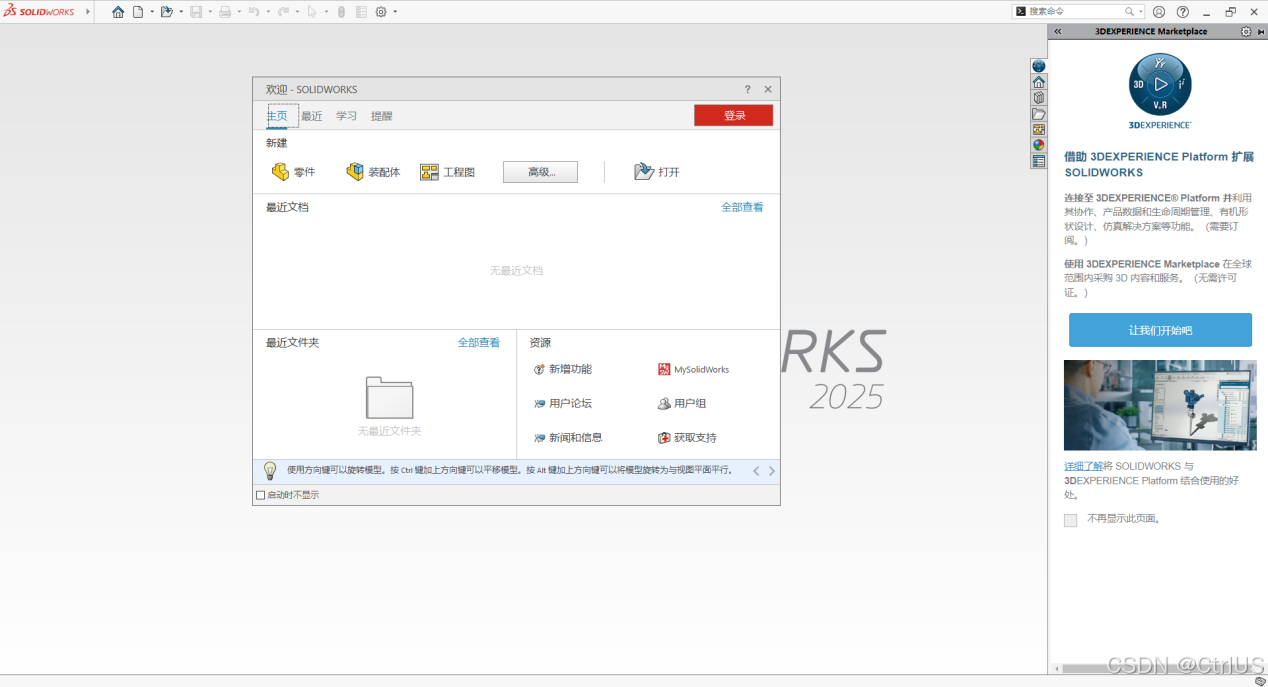
Task: Expand SOLIDWORKS menu arrow beside logo
Action: (88, 12)
